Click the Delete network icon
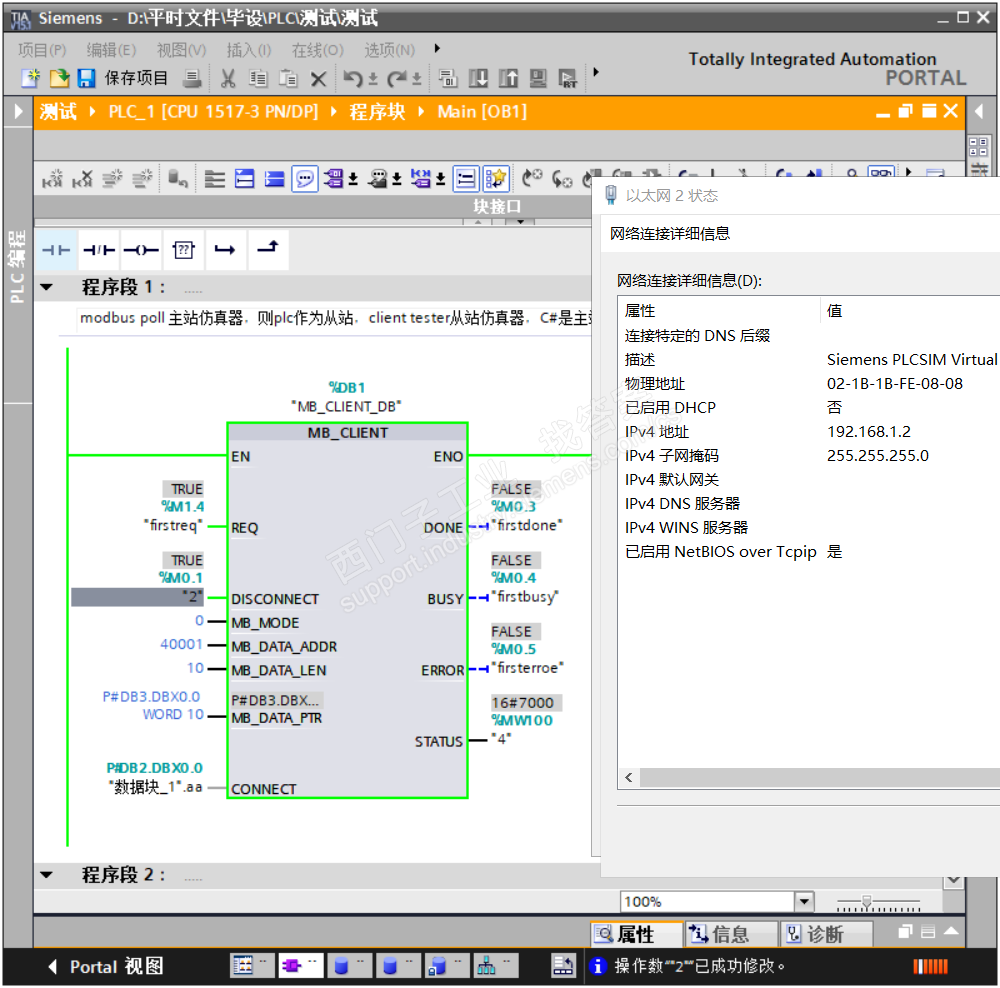 click(82, 179)
